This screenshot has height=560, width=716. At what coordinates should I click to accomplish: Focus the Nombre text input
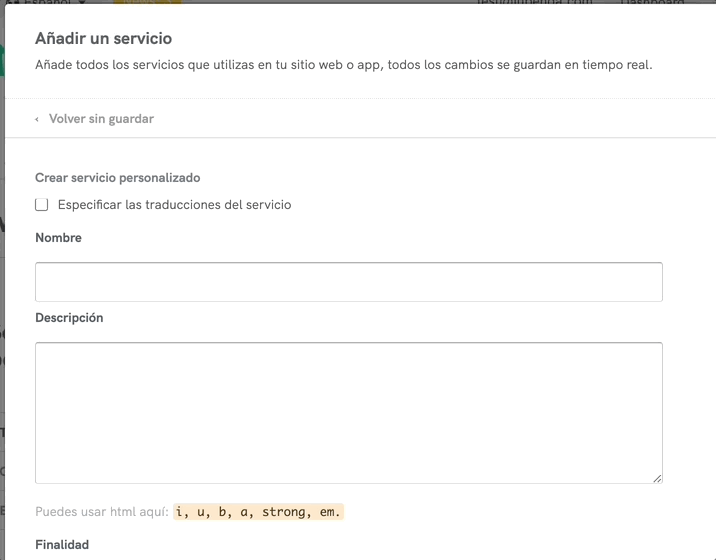click(x=348, y=282)
